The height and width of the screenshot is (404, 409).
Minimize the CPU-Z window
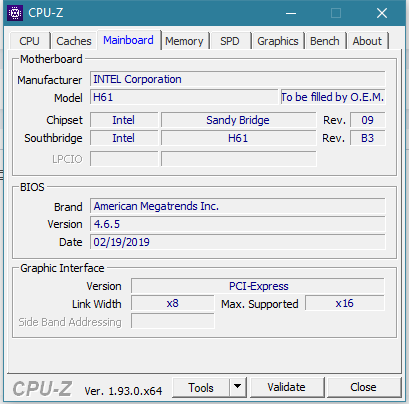(x=291, y=13)
